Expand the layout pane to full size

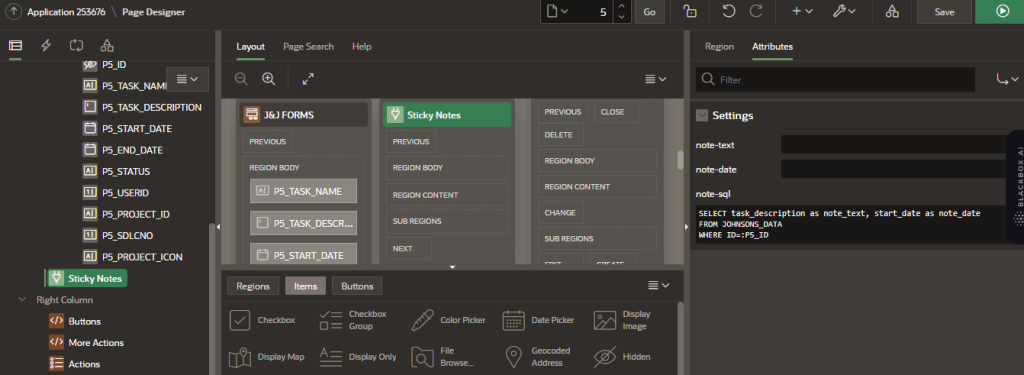point(308,79)
